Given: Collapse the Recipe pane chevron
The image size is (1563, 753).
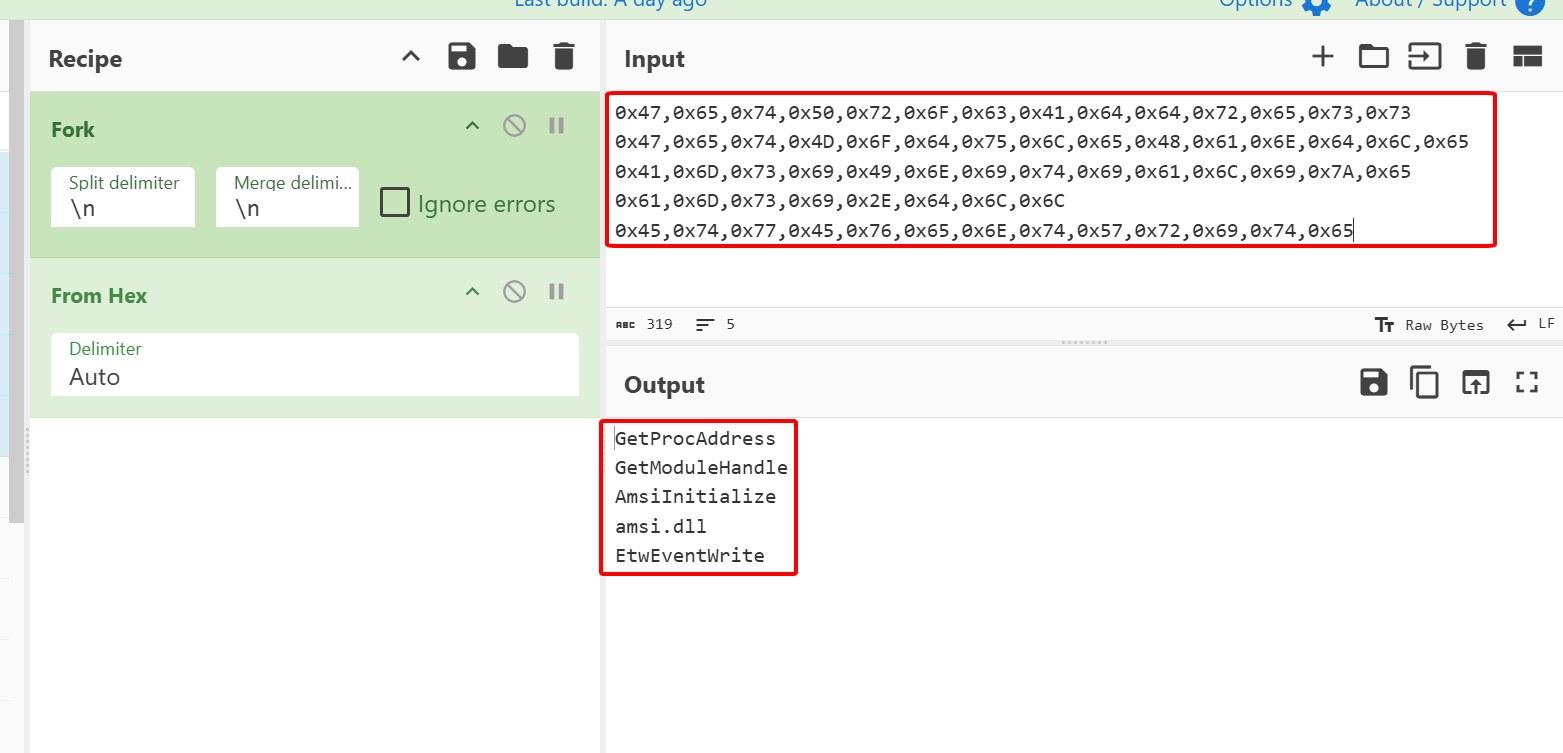Looking at the screenshot, I should [411, 57].
